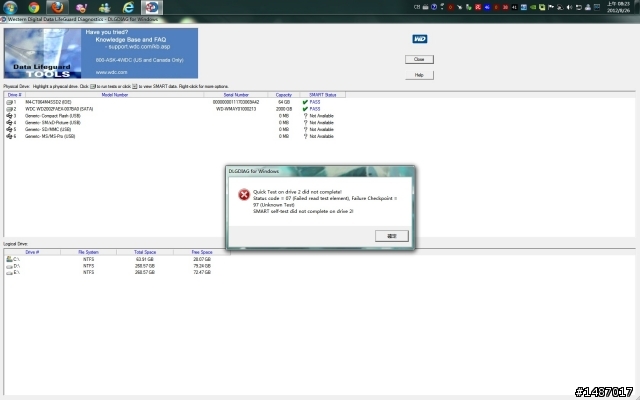Click the USB icon for drive 3
The width and height of the screenshot is (640, 400).
tap(9, 116)
